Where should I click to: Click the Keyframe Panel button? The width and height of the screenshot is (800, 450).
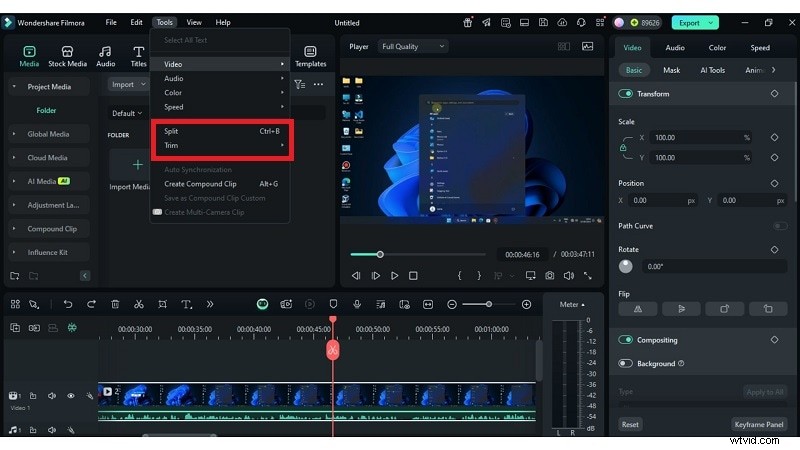pyautogui.click(x=760, y=424)
